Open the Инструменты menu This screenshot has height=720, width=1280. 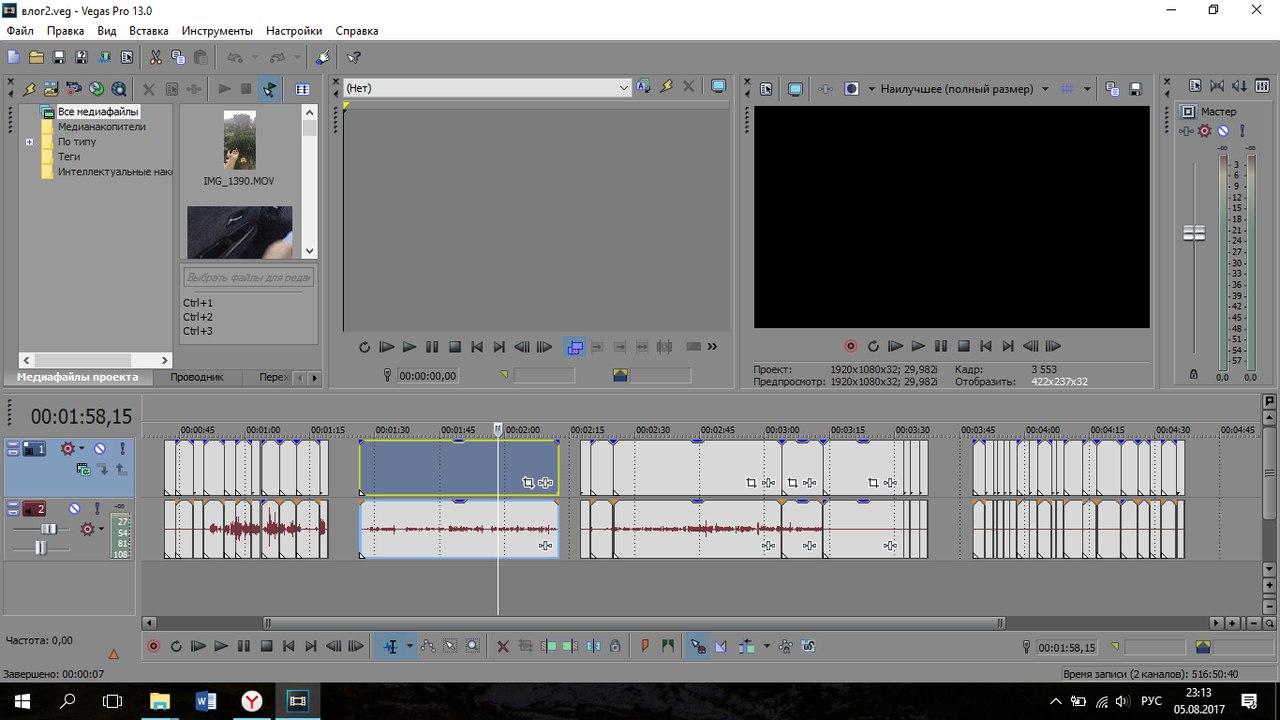click(217, 31)
